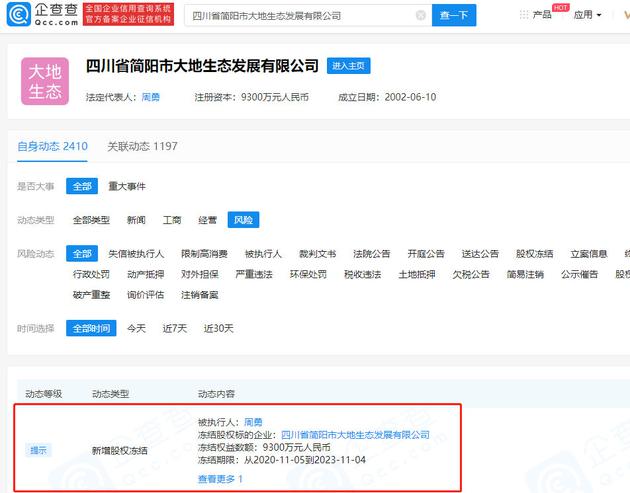
Task: Expand 查看更多 1 in freeze record
Action: (x=220, y=479)
